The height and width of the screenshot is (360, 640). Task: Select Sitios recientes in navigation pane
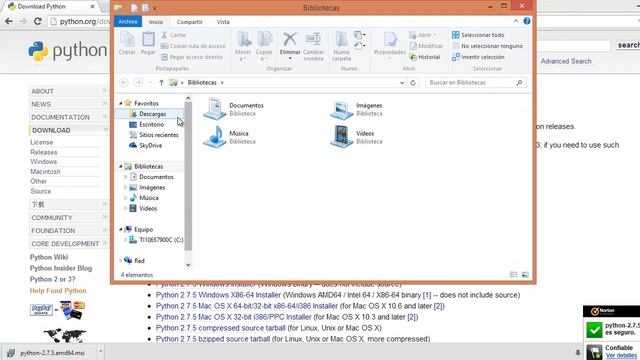point(159,135)
